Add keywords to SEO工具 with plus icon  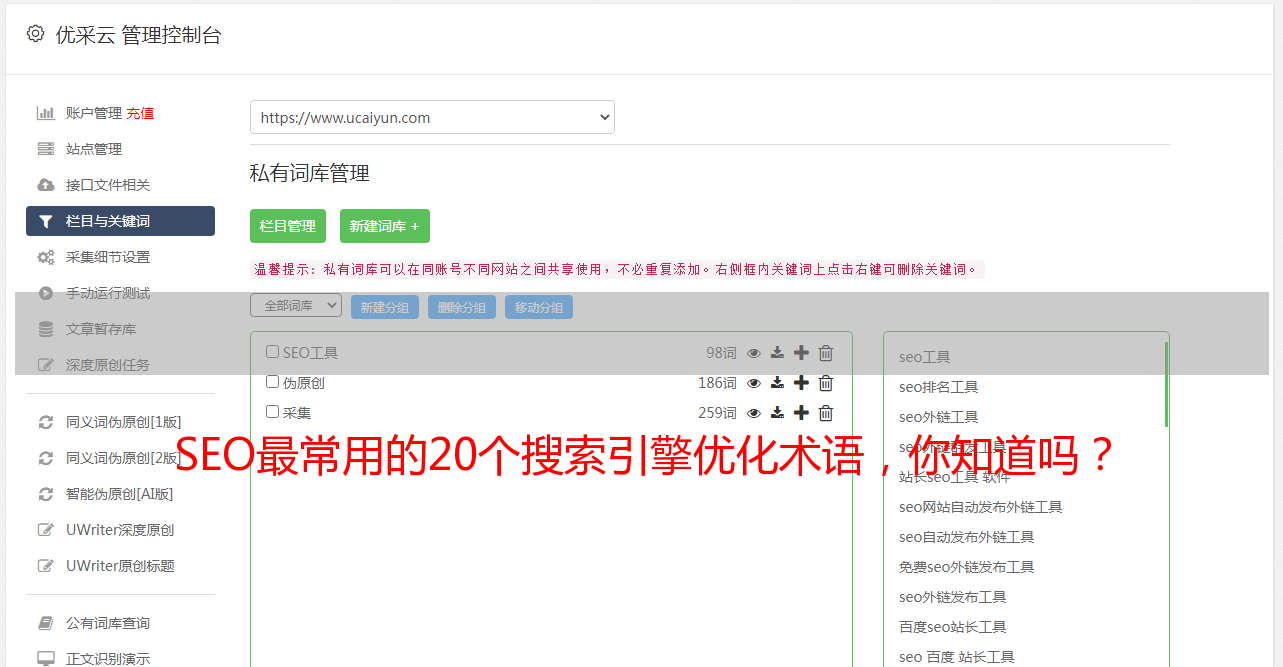tap(801, 353)
